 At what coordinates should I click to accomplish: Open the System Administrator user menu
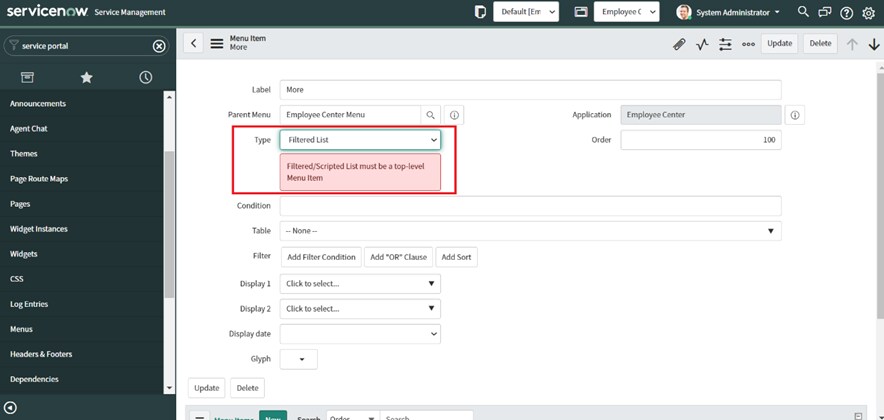[x=728, y=12]
